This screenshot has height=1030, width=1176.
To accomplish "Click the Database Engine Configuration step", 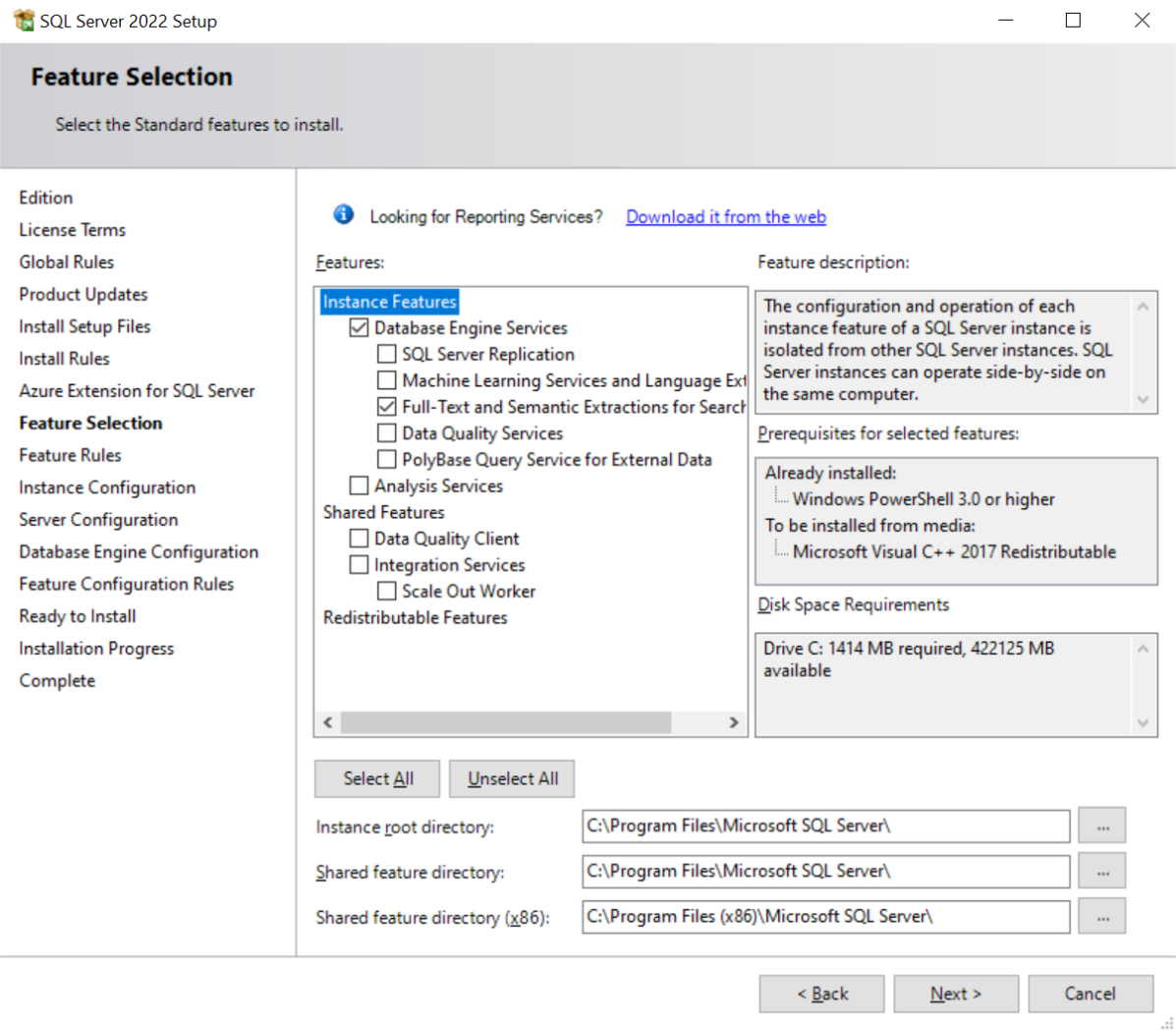I will [139, 552].
